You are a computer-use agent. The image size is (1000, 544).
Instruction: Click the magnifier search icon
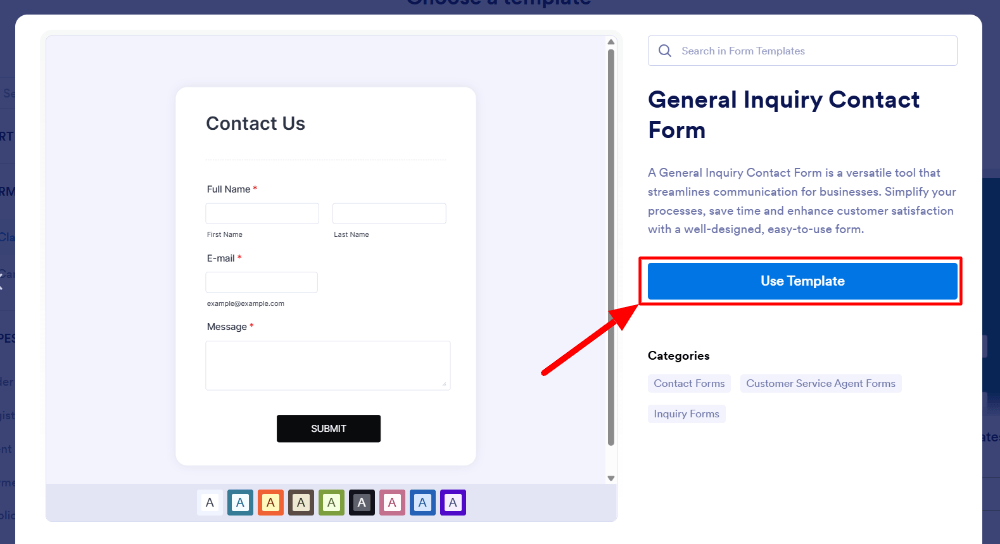(665, 51)
